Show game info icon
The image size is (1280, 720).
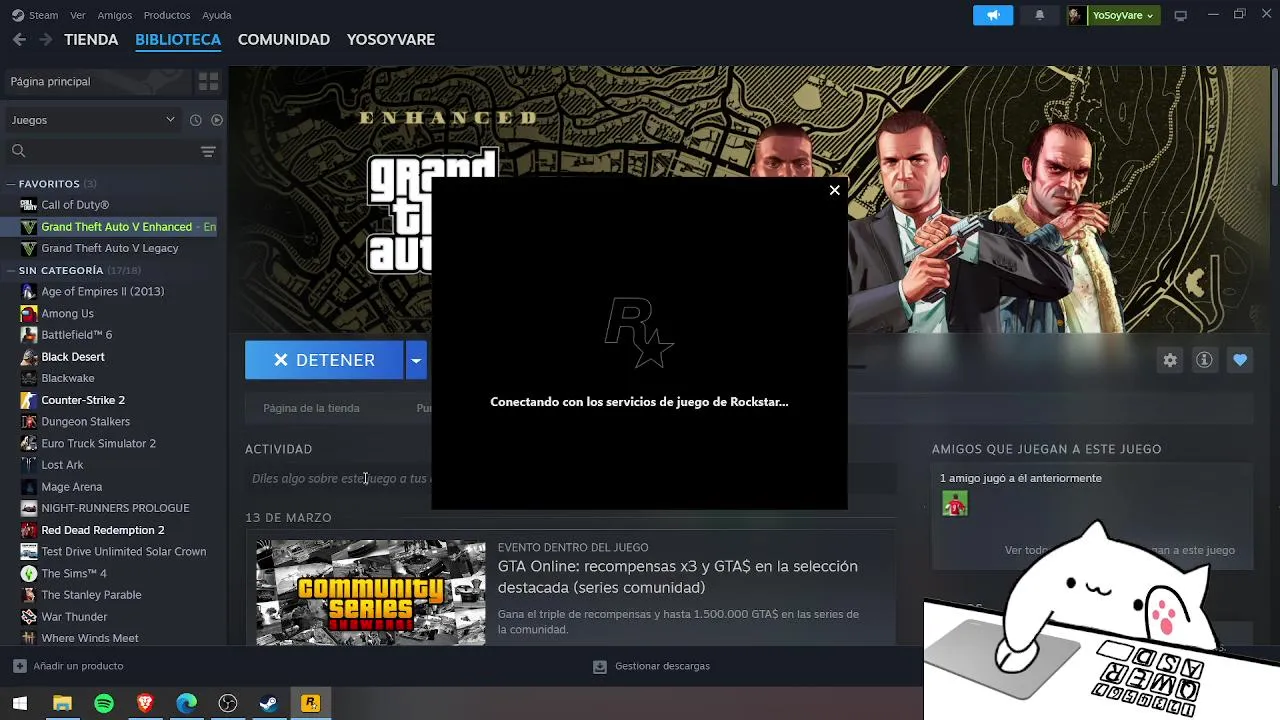[1204, 360]
